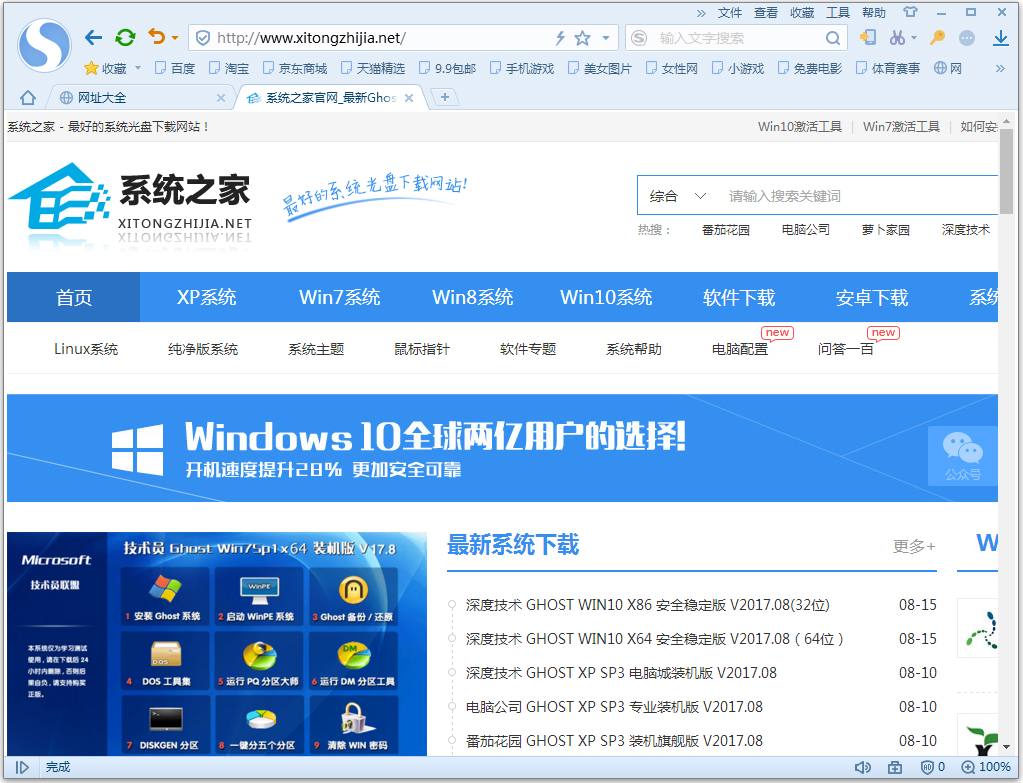Viewport: 1023px width, 783px height.
Task: Open the golden key password manager
Action: tap(938, 37)
